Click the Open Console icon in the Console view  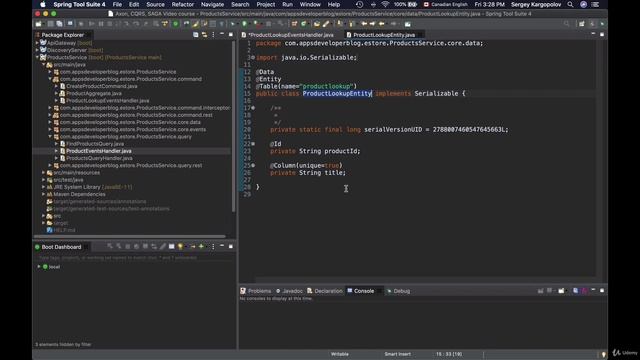click(x=562, y=291)
